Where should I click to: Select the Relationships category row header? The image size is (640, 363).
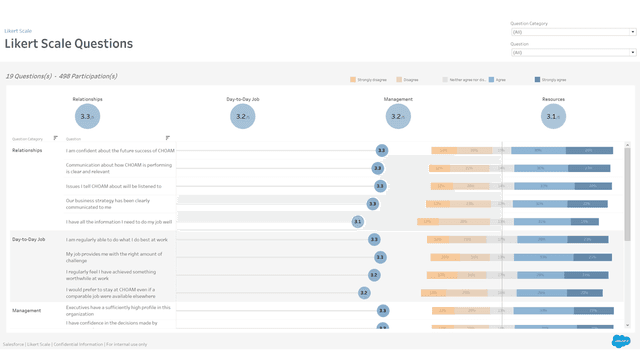click(x=27, y=150)
